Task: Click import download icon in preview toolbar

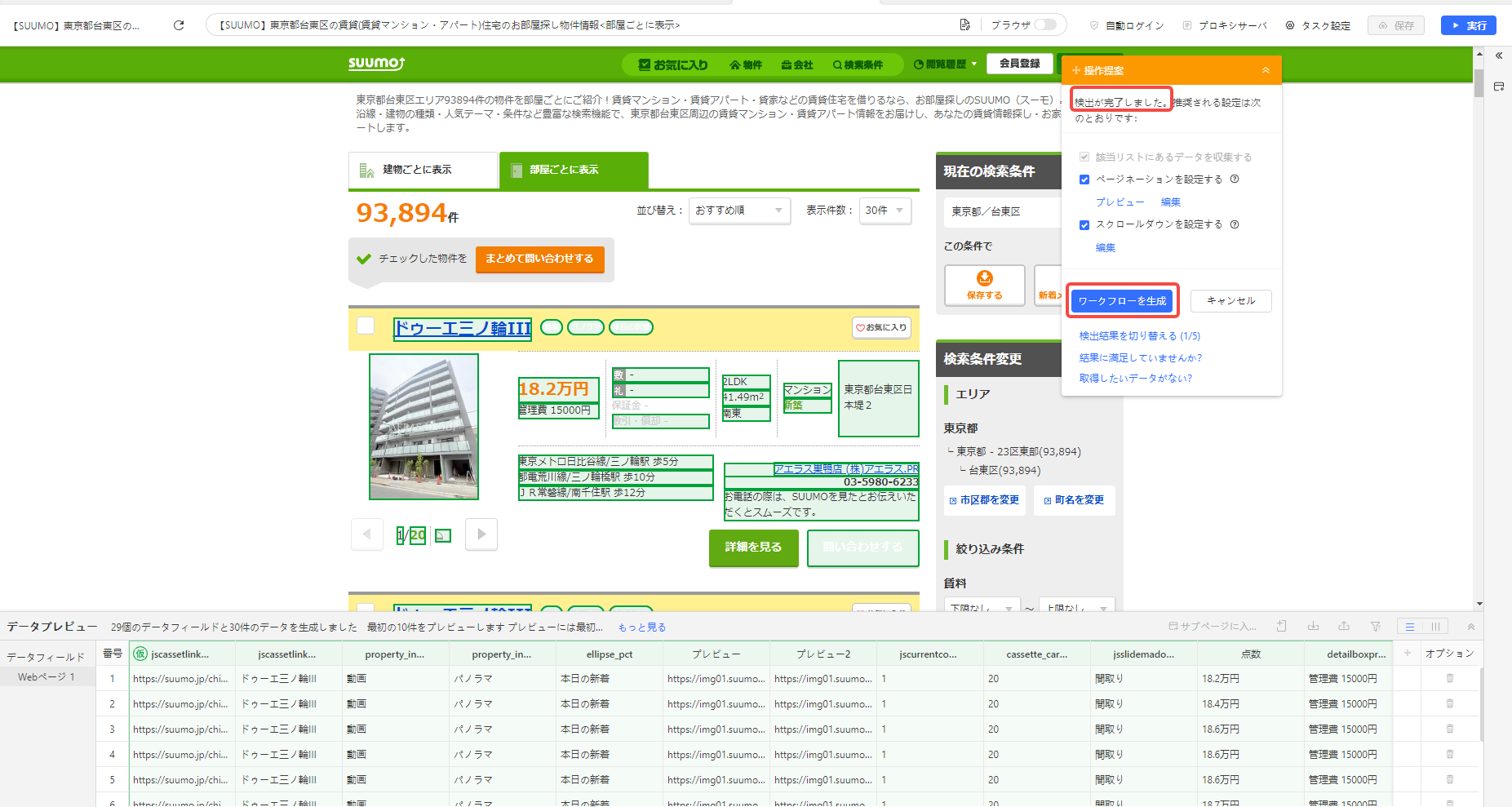Action: point(1313,627)
